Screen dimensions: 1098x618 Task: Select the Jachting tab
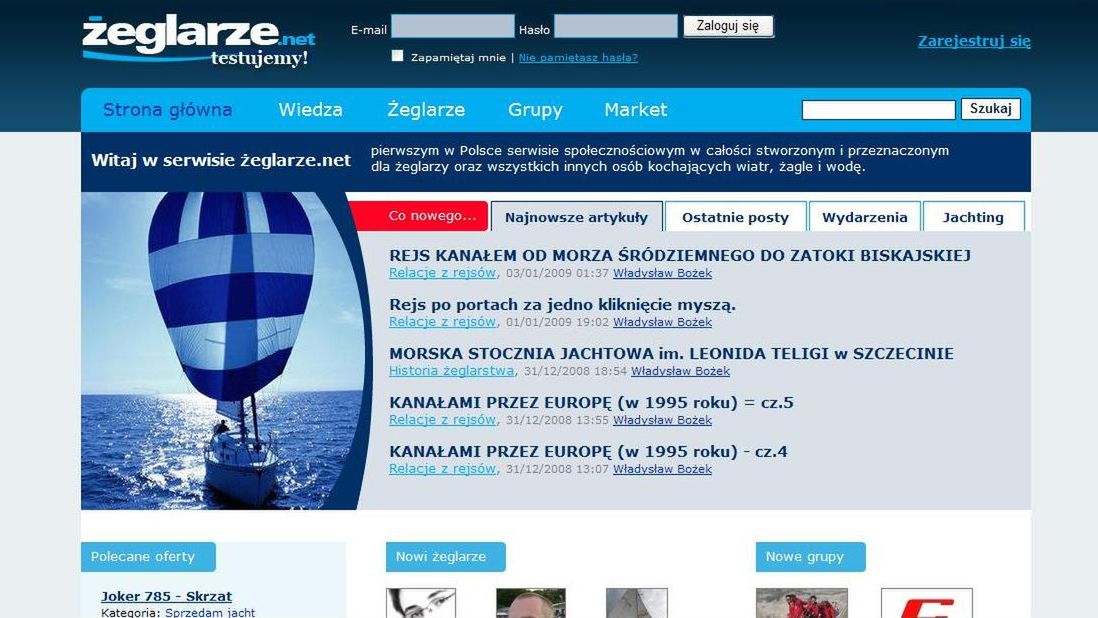(973, 216)
